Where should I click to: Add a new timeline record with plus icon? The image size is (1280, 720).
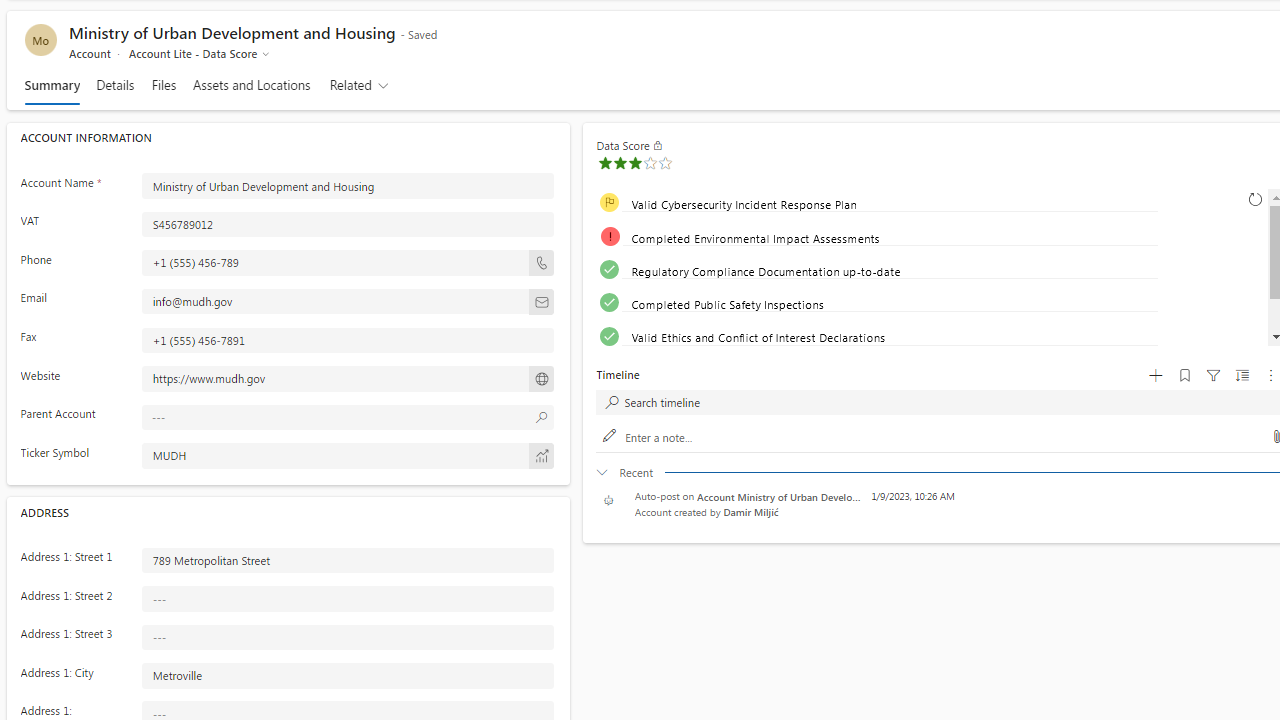[x=1156, y=376]
